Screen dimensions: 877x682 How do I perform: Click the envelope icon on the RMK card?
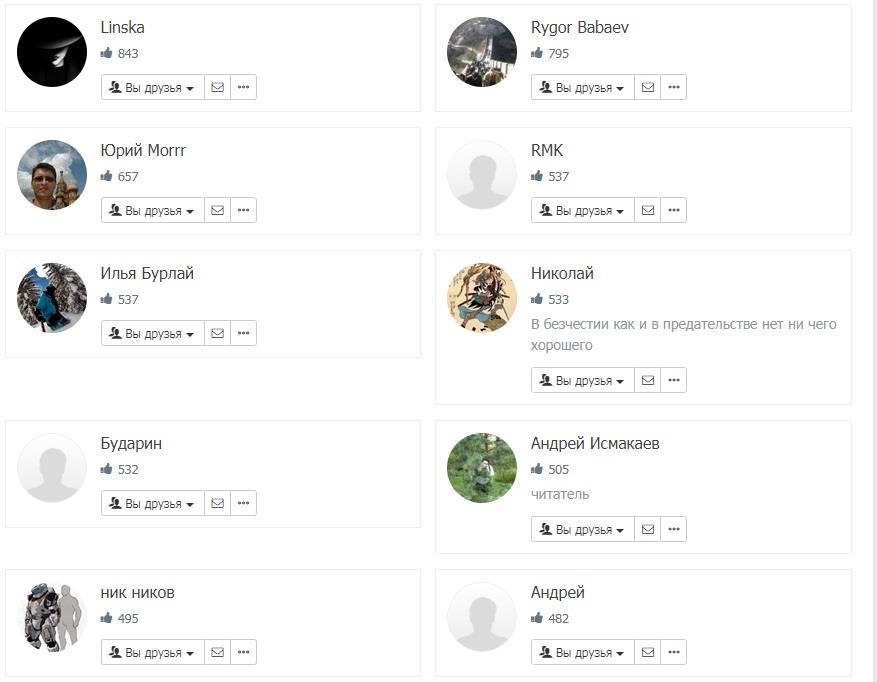tap(647, 210)
